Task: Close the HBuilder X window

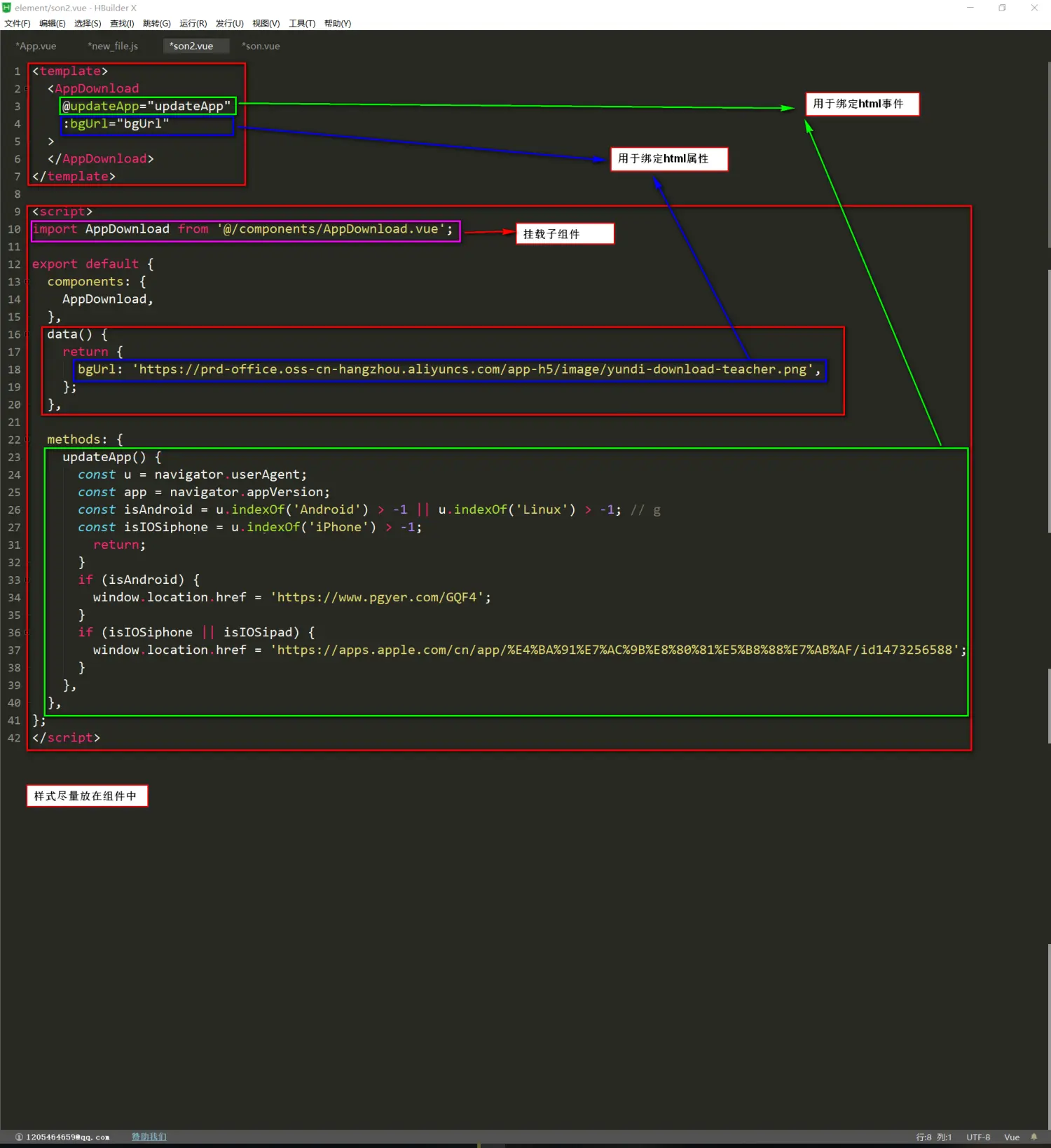Action: click(1034, 8)
